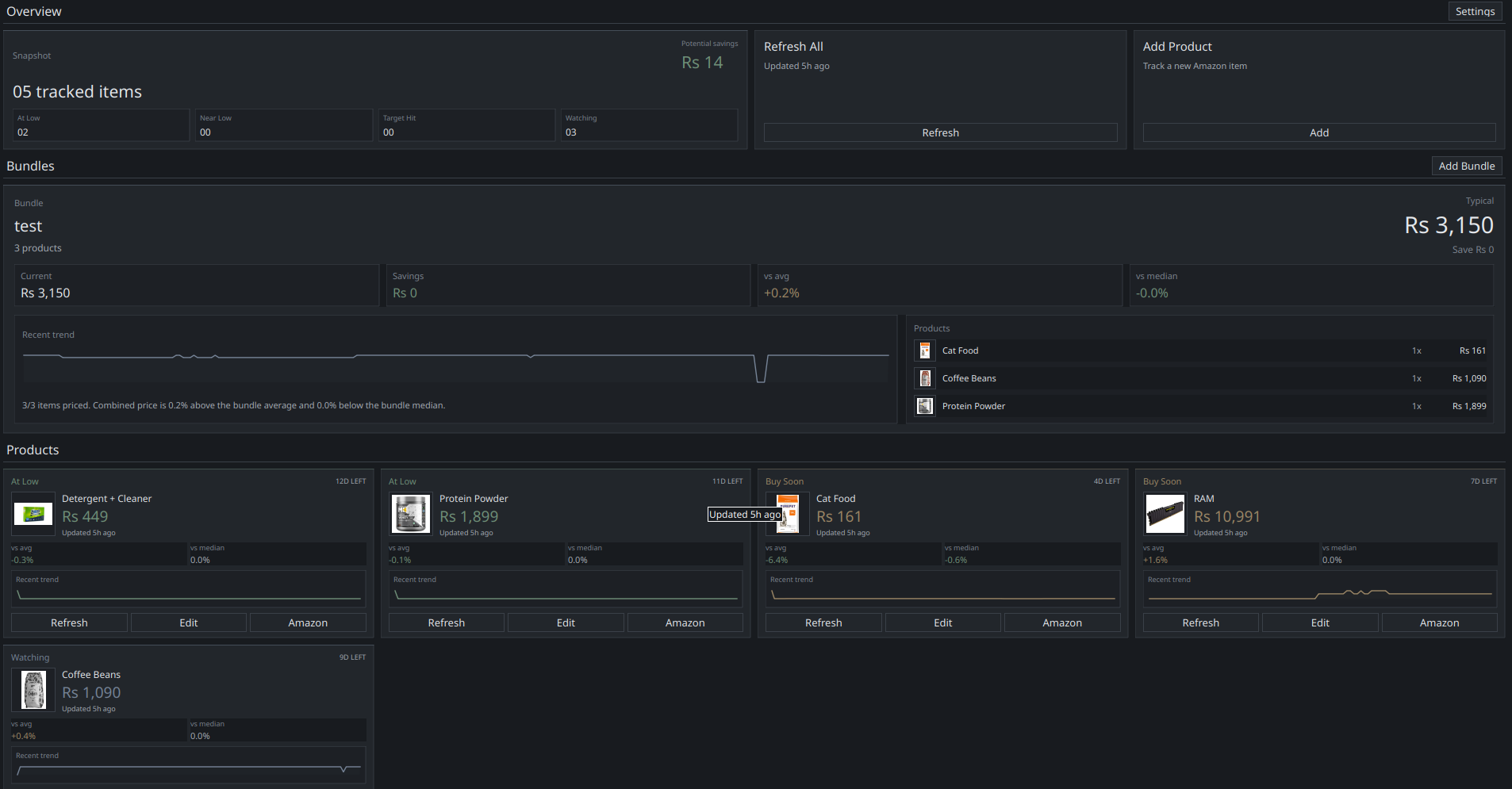The image size is (1512, 789).
Task: Click the Refresh All button
Action: [940, 132]
